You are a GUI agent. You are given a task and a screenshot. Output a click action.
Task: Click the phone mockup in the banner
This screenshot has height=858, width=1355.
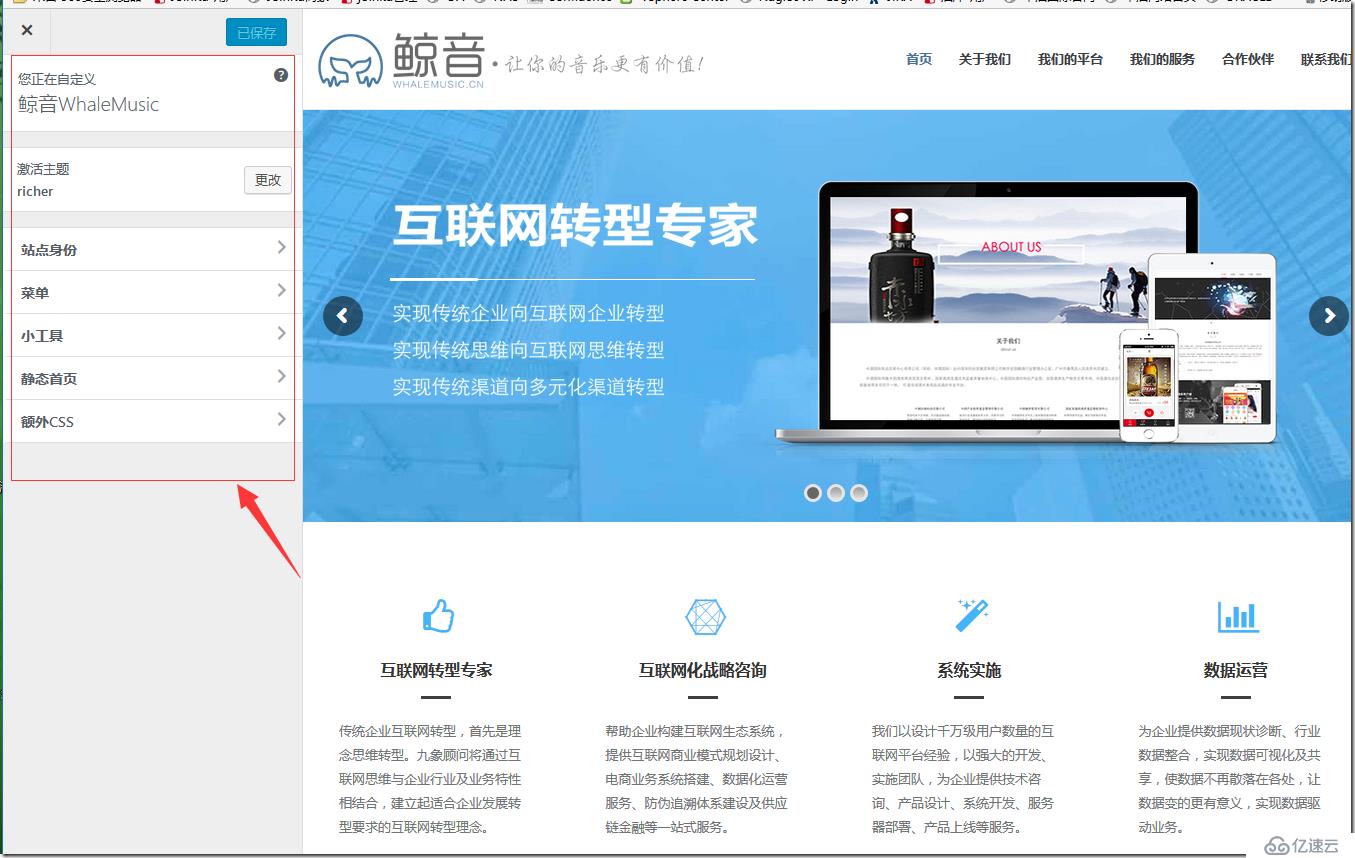[1149, 385]
